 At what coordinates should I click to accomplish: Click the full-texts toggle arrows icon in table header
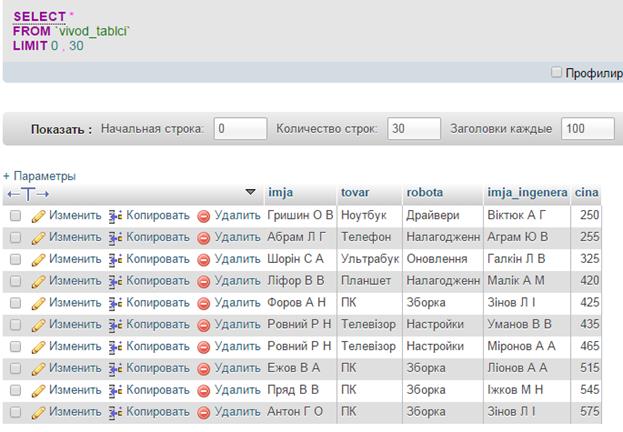(28, 194)
